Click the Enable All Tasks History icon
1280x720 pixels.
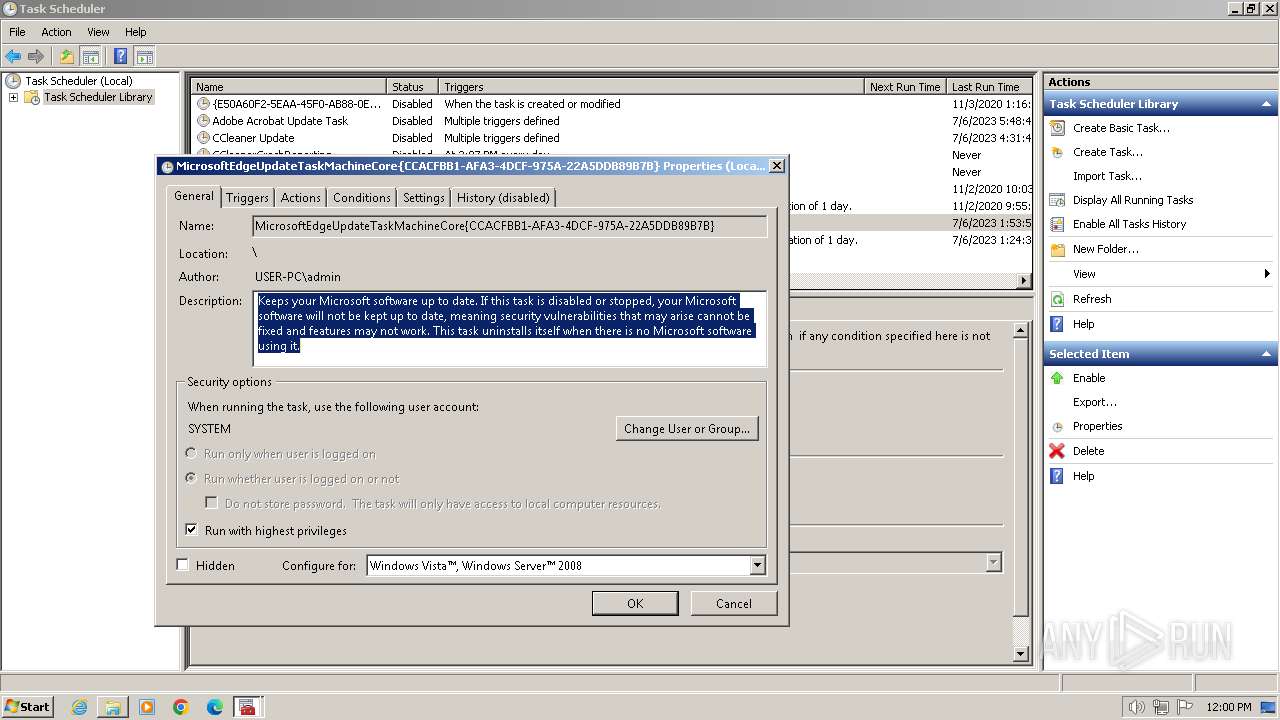[x=1057, y=224]
